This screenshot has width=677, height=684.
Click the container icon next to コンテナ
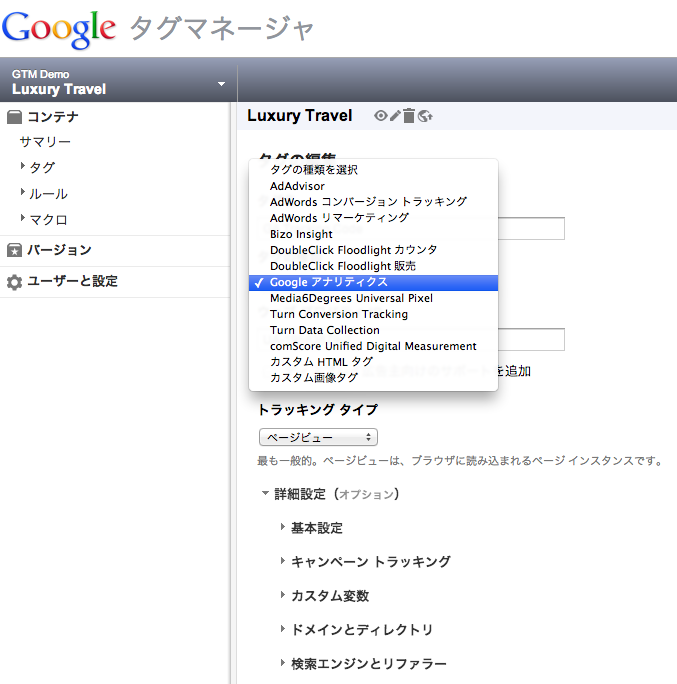tap(14, 117)
